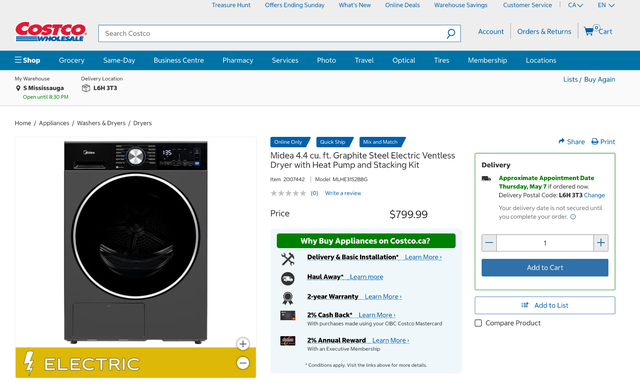
Task: Open the Grocery menu
Action: point(71,60)
